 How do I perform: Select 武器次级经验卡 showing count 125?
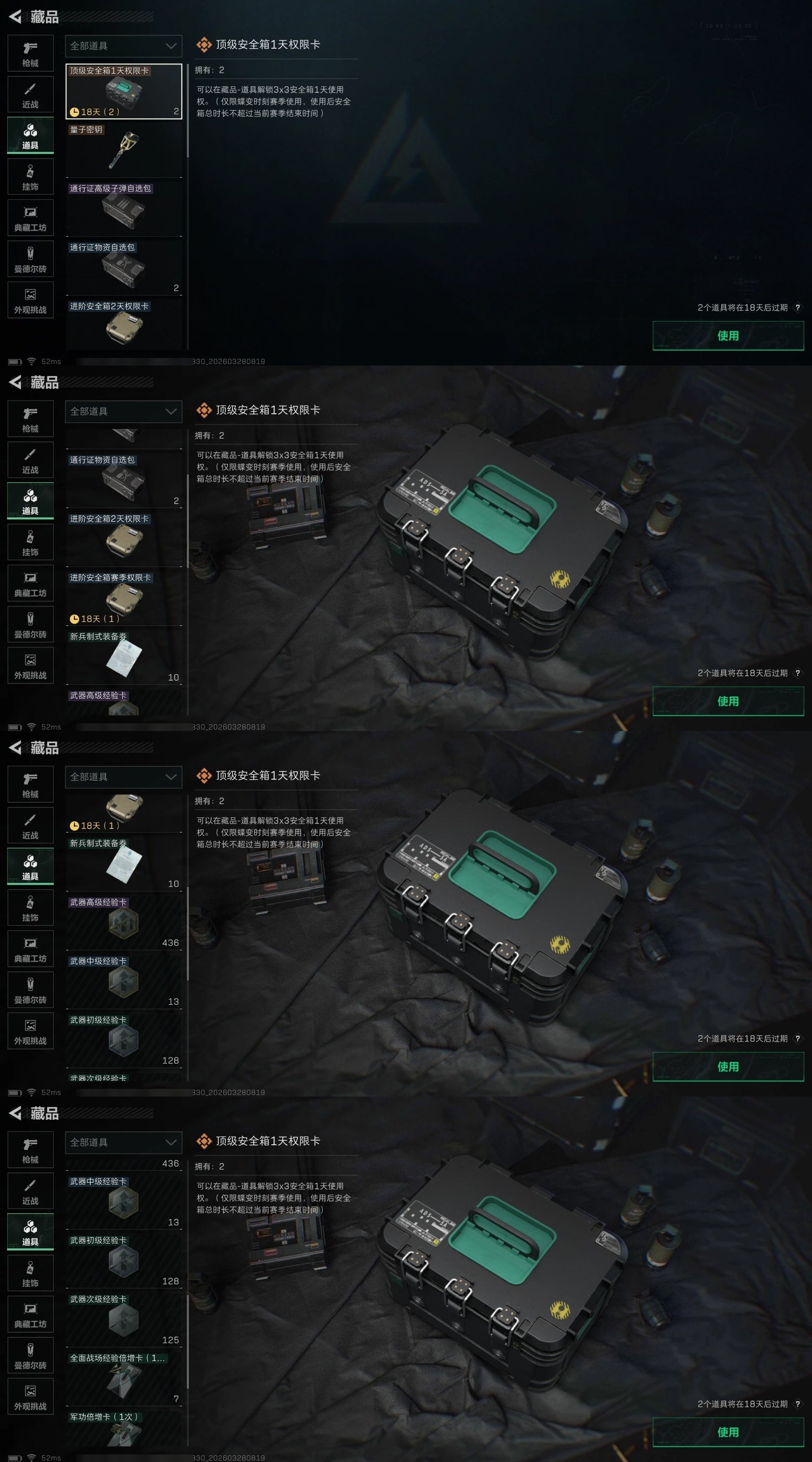pyautogui.click(x=124, y=1319)
